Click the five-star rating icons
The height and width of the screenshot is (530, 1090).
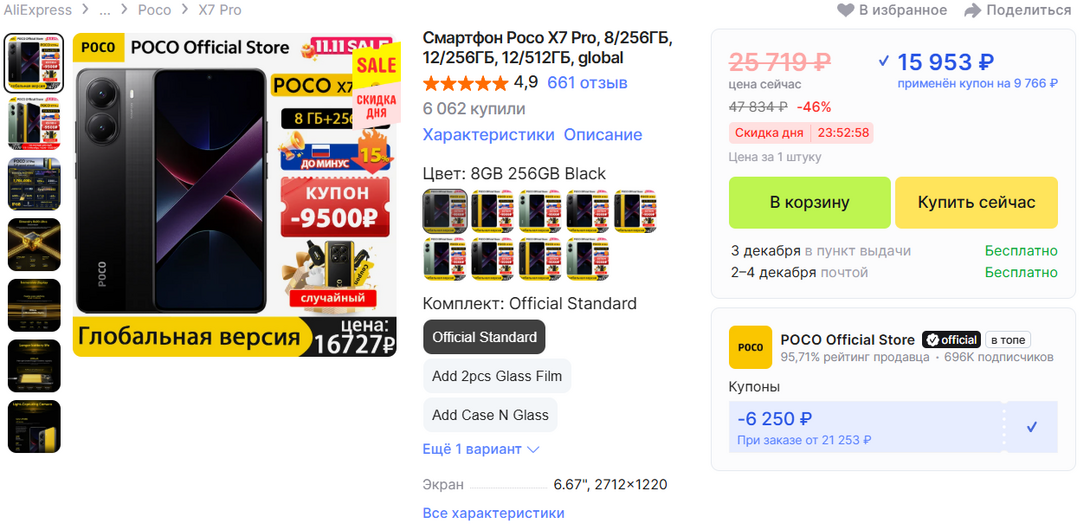click(x=466, y=83)
